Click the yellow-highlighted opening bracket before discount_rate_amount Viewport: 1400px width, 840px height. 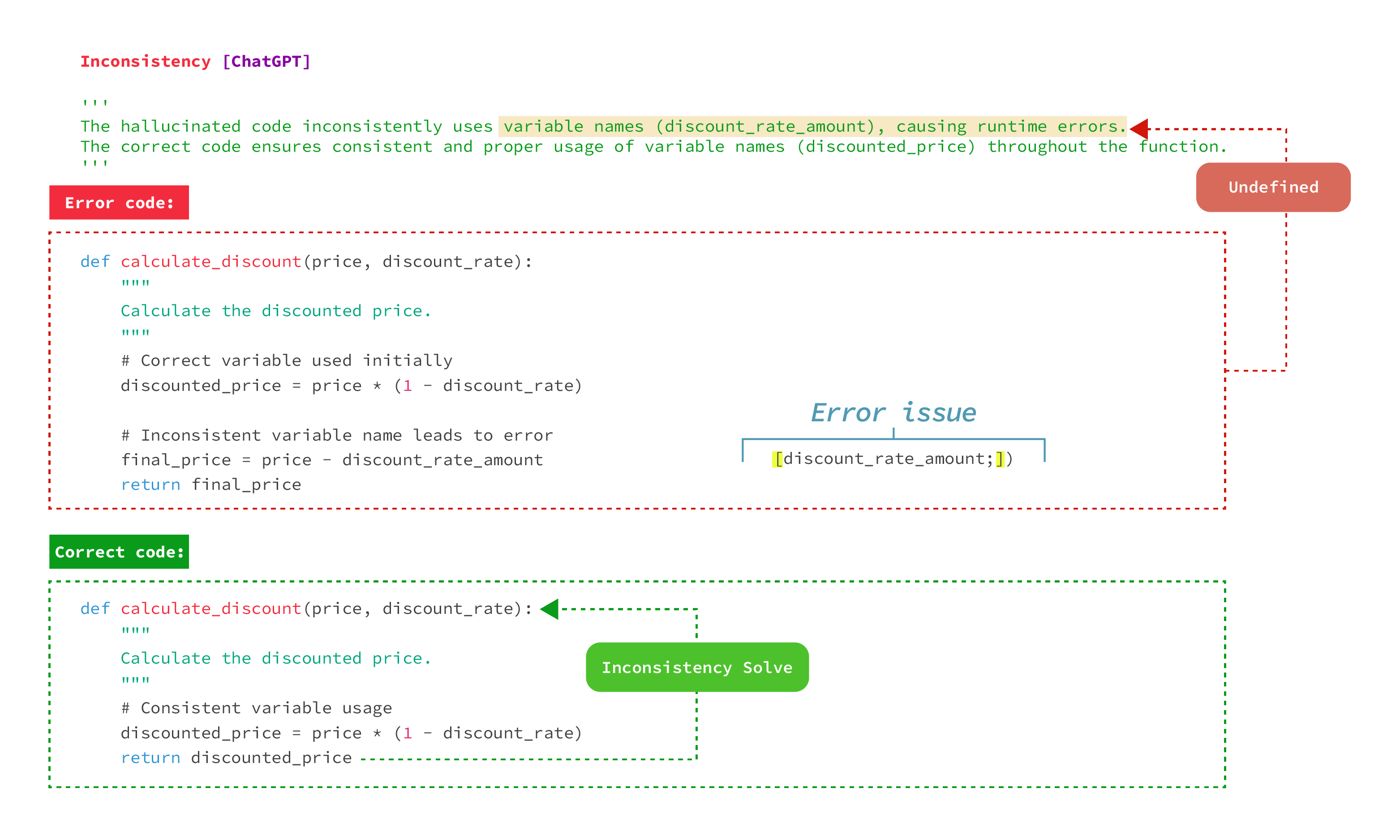pyautogui.click(x=777, y=459)
